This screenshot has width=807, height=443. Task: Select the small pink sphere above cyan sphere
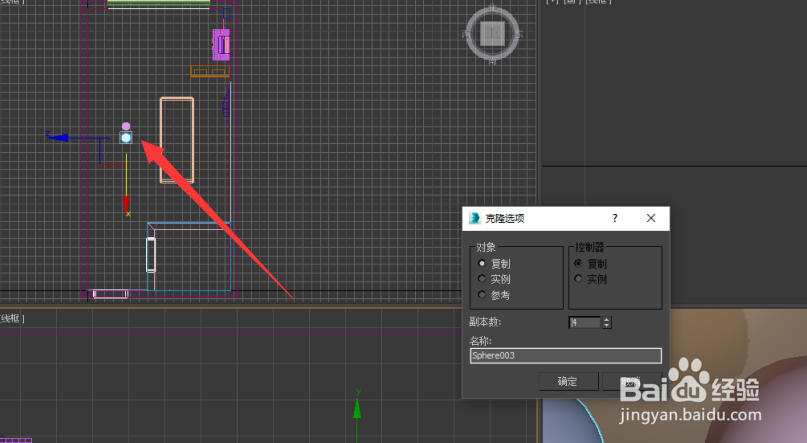pos(126,126)
